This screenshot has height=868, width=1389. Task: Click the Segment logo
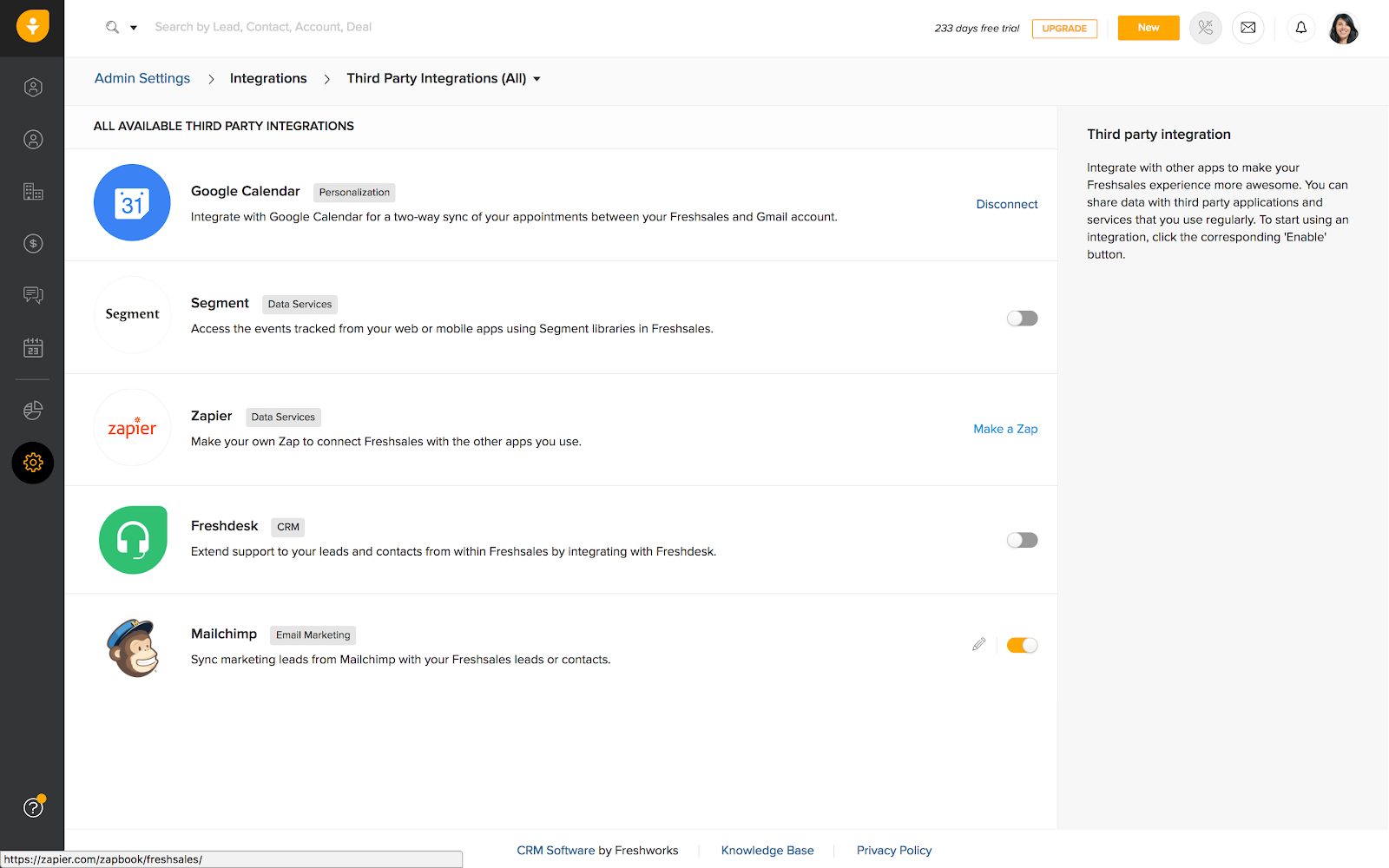coord(132,314)
